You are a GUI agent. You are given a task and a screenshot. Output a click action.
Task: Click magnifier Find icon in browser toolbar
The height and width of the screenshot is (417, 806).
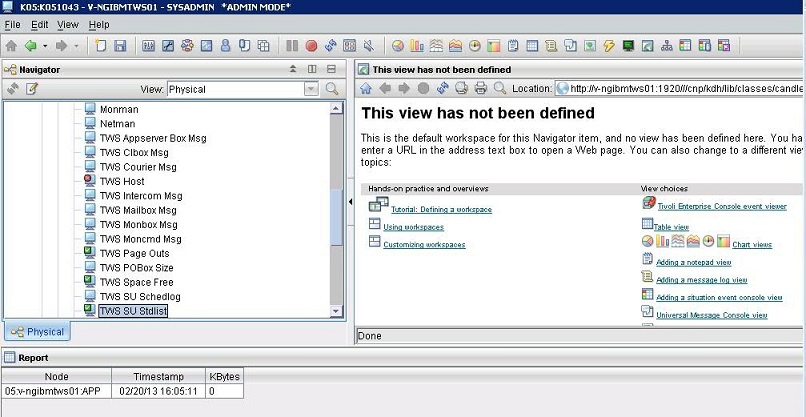500,88
